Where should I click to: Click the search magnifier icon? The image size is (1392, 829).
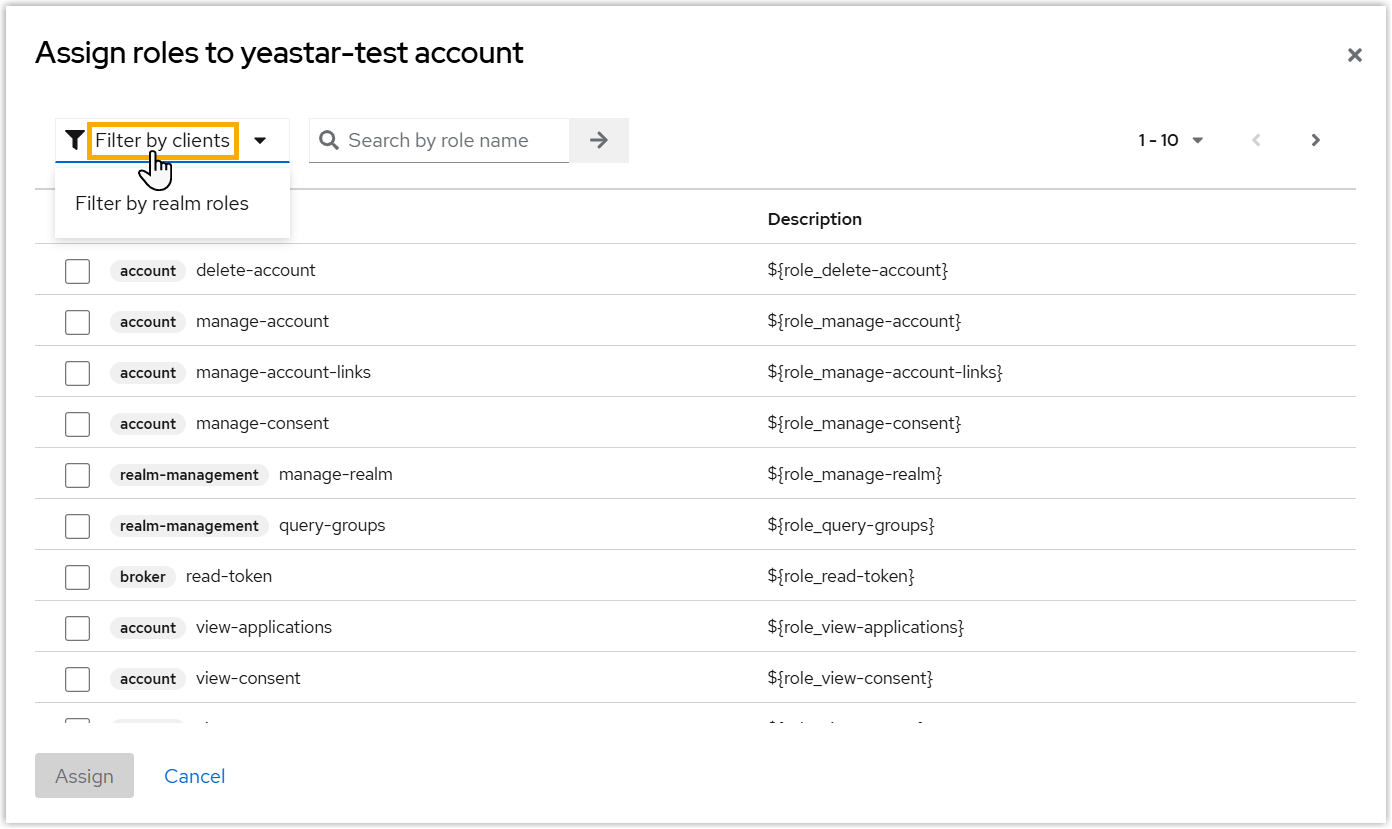329,141
